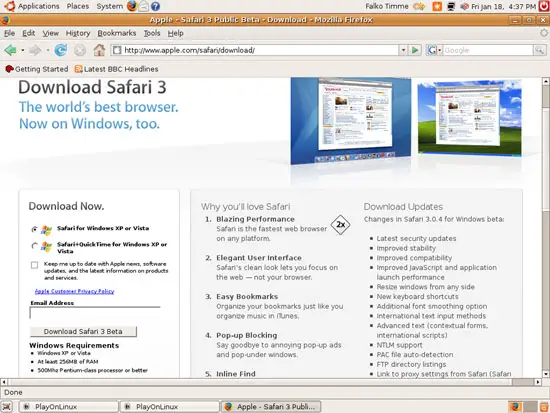This screenshot has width=550, height=413.
Task: Click the clock showing Fri Jan 18
Action: click(503, 6)
